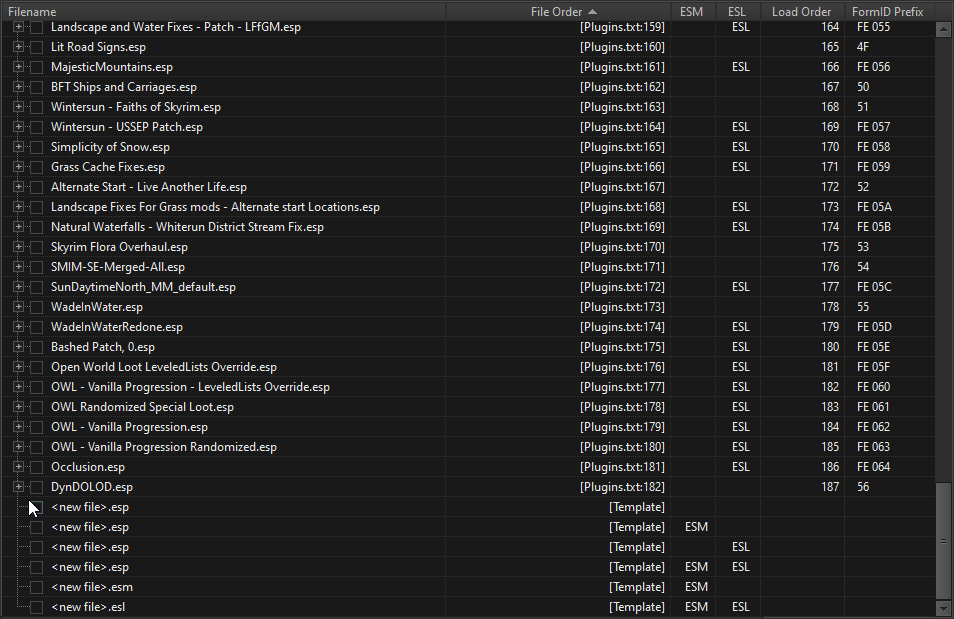Click the ESL flag on the MajesticMountains.esp row
The image size is (954, 619).
point(740,67)
